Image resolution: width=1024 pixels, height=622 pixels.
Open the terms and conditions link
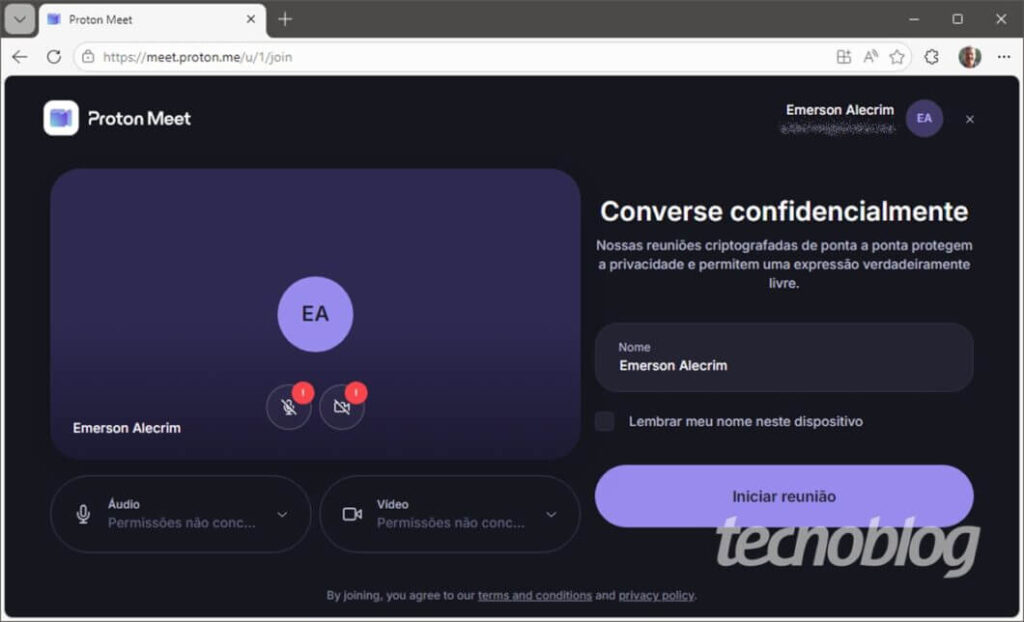[x=535, y=595]
